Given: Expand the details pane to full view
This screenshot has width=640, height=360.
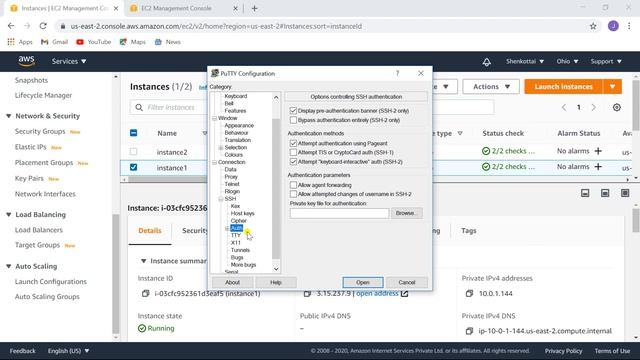Looking at the screenshot, I should pos(625,193).
